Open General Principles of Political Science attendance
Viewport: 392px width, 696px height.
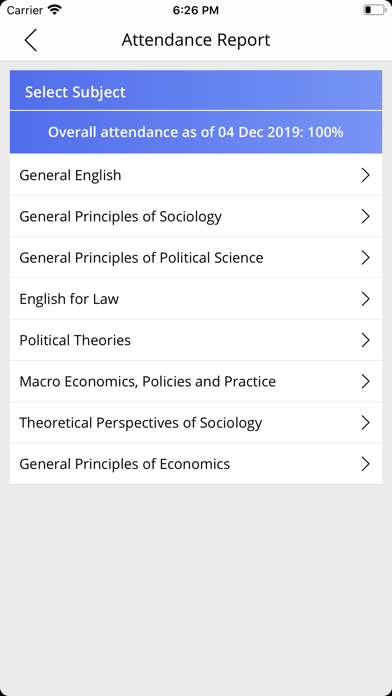(x=196, y=257)
